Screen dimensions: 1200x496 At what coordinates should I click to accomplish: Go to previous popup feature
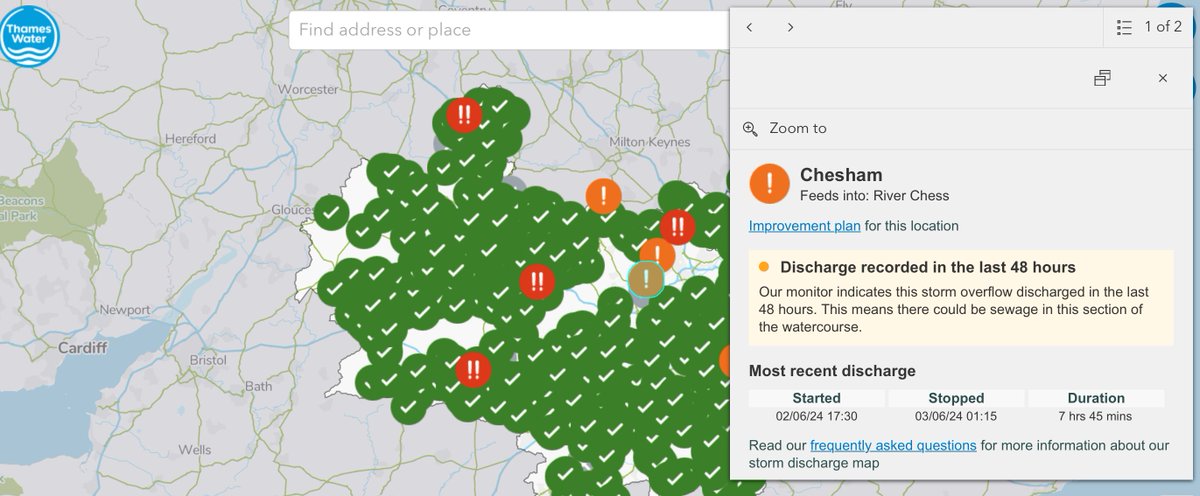[750, 27]
